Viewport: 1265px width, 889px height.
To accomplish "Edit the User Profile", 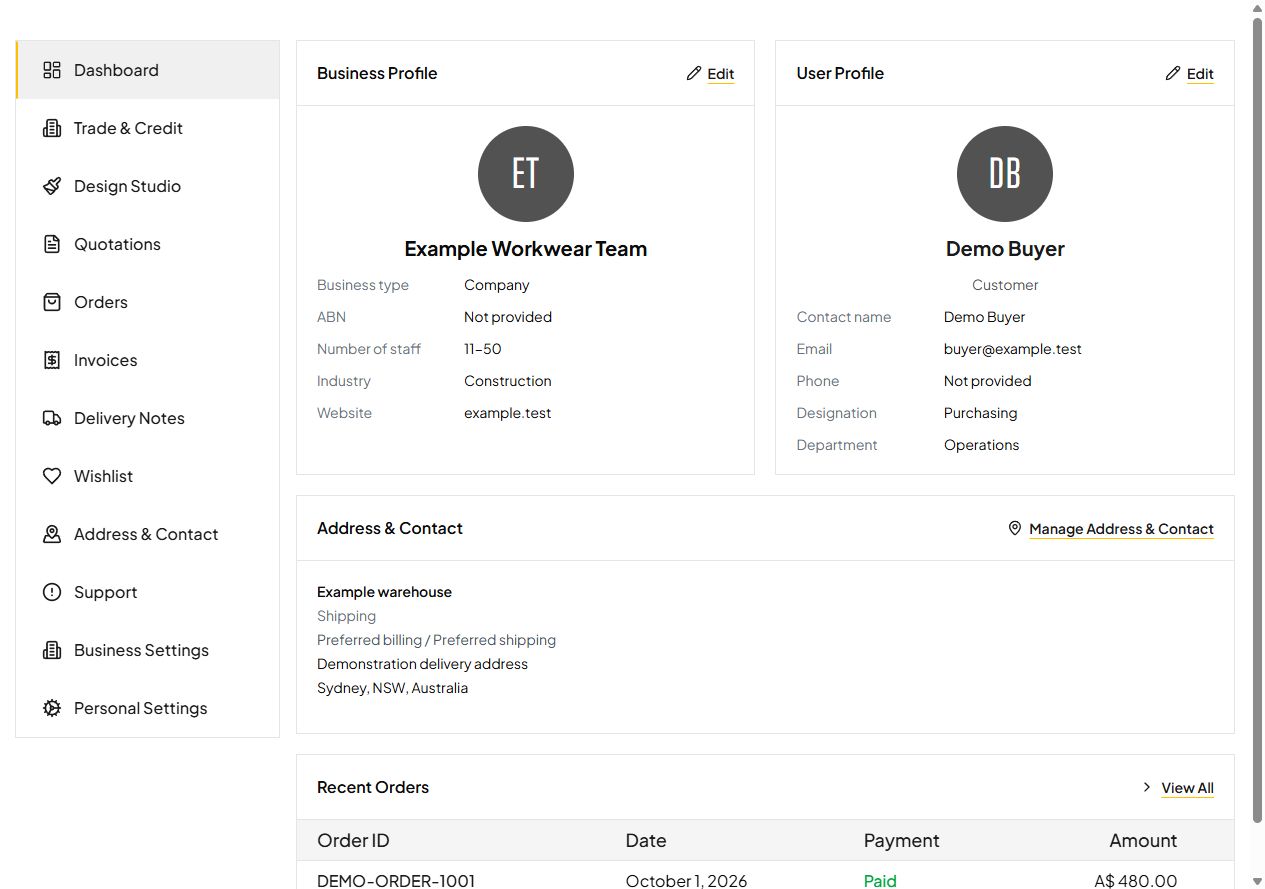I will [1200, 74].
